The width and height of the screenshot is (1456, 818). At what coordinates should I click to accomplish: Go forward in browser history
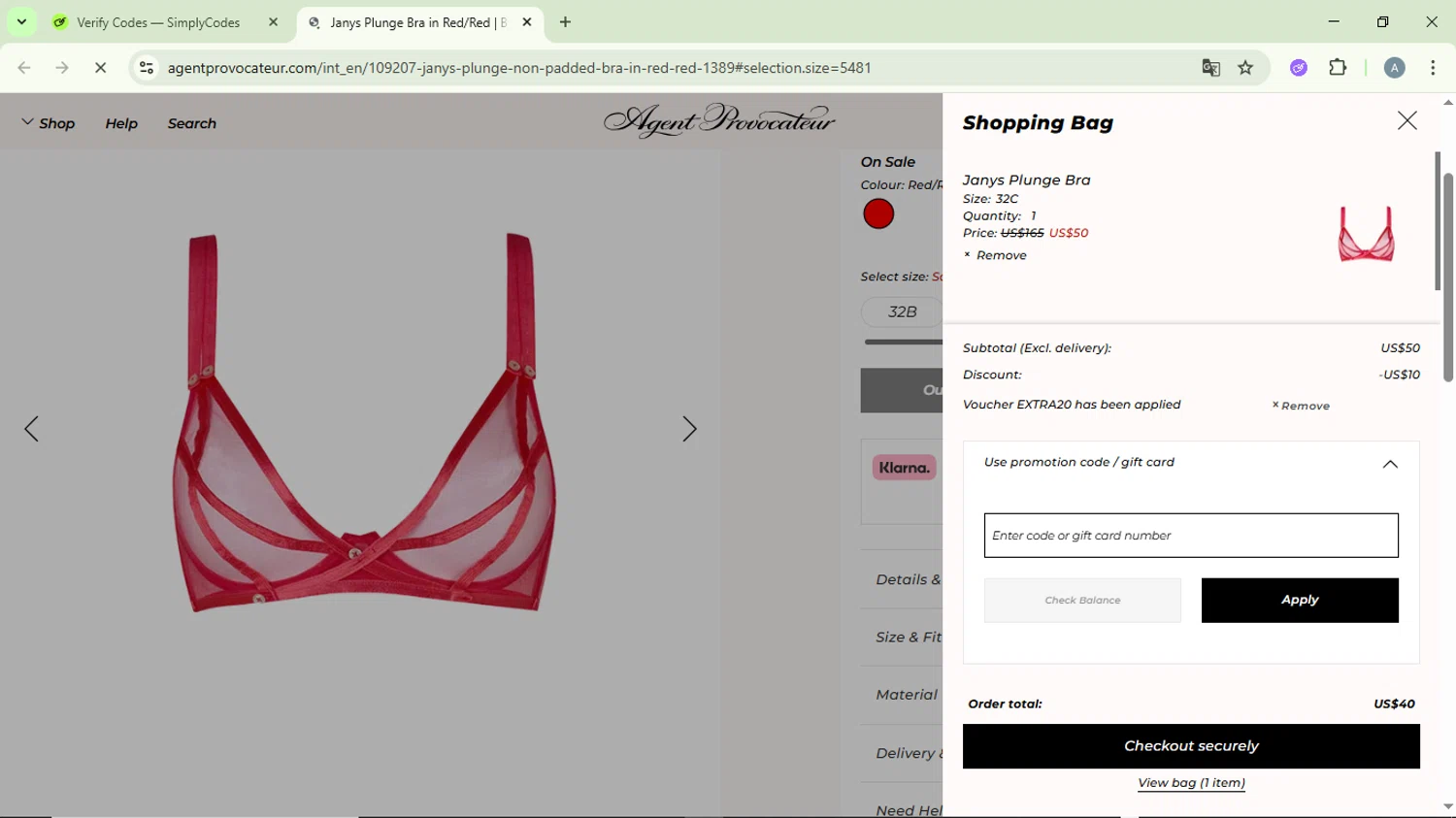(62, 68)
